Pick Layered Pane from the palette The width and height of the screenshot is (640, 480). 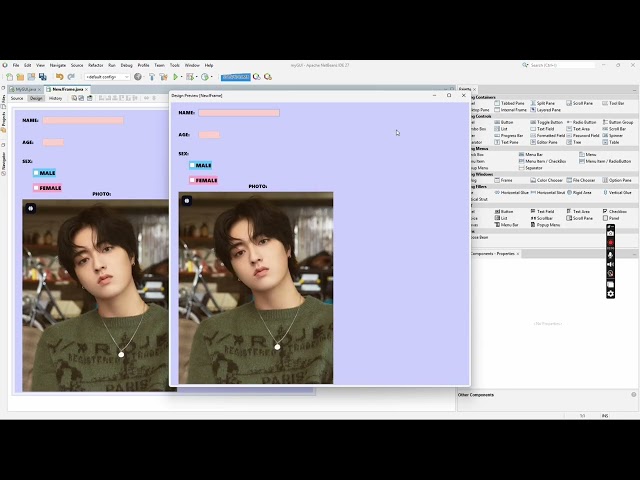(545, 110)
